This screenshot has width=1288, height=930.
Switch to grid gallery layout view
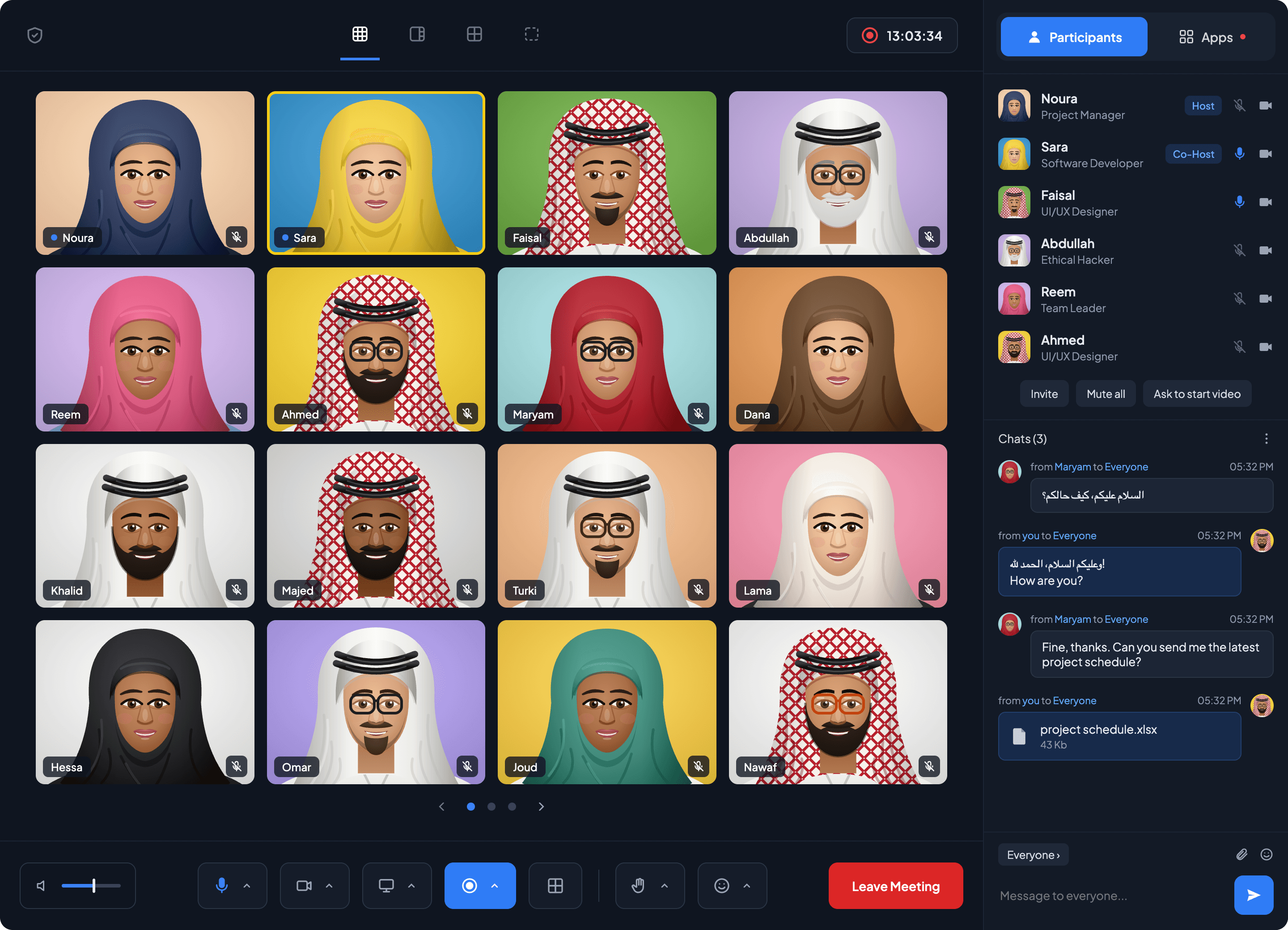(360, 34)
